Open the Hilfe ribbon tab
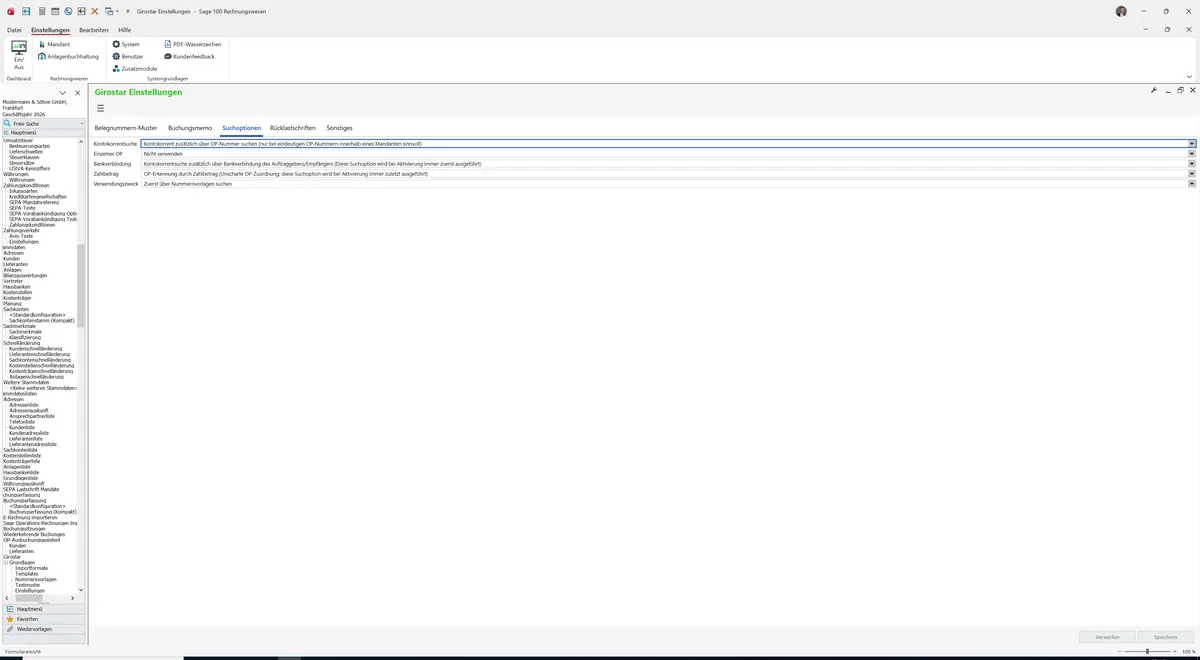This screenshot has width=1200, height=660. coord(125,30)
